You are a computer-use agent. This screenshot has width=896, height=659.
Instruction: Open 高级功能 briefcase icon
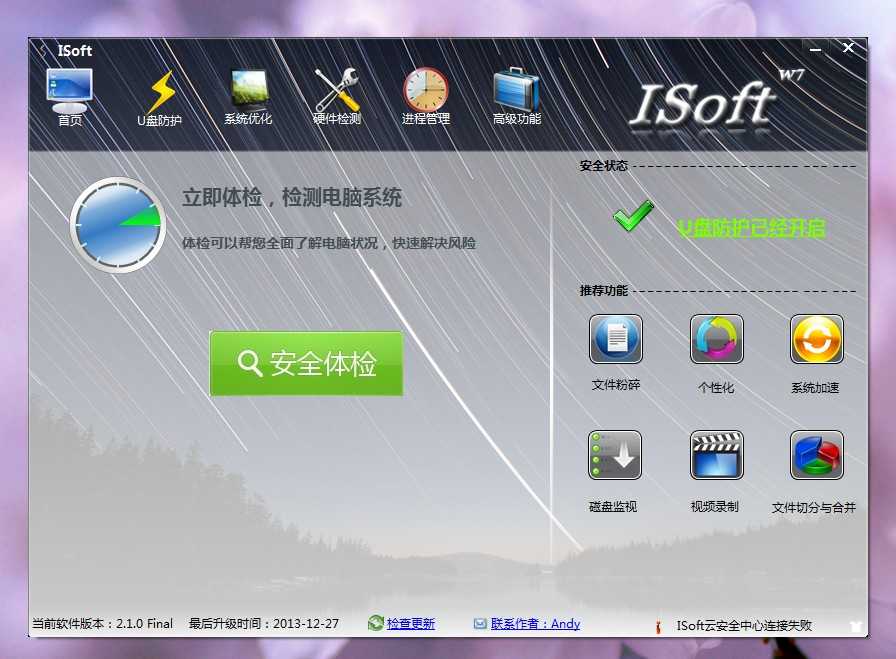coord(516,90)
